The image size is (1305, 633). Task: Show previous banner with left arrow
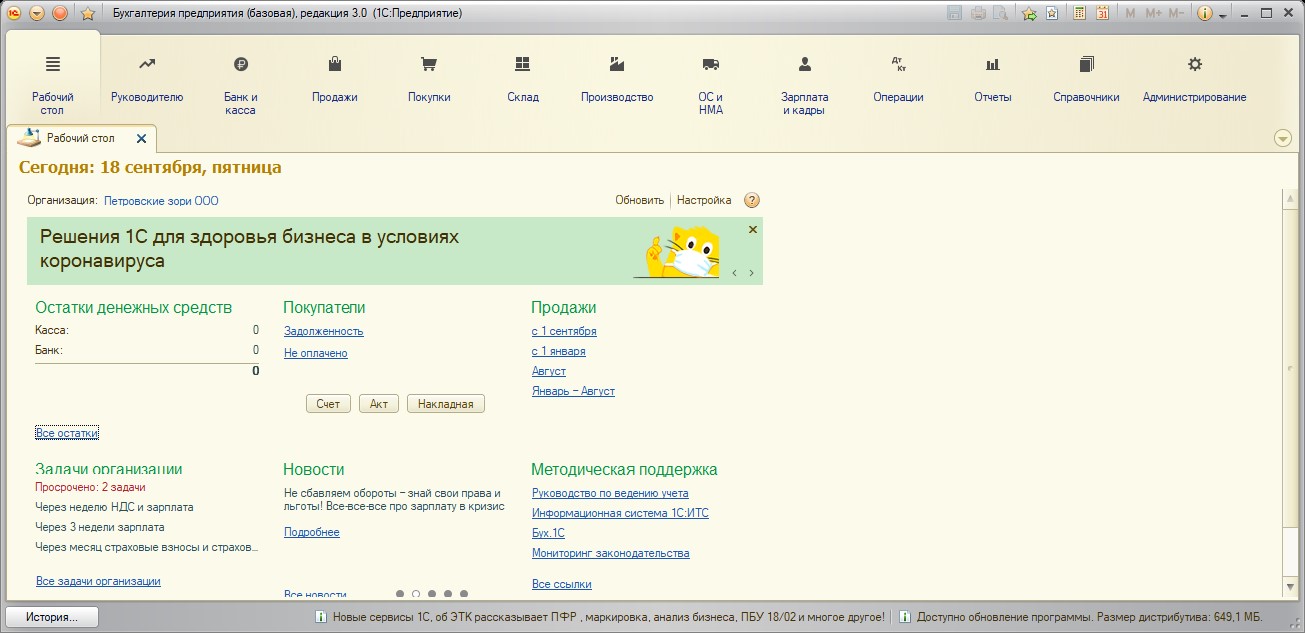pos(734,273)
